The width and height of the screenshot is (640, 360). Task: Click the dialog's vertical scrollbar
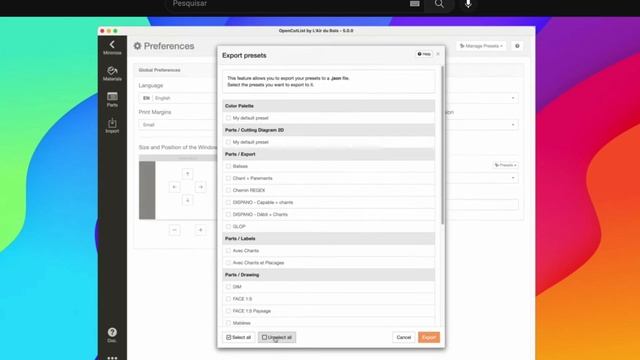pos(442,145)
